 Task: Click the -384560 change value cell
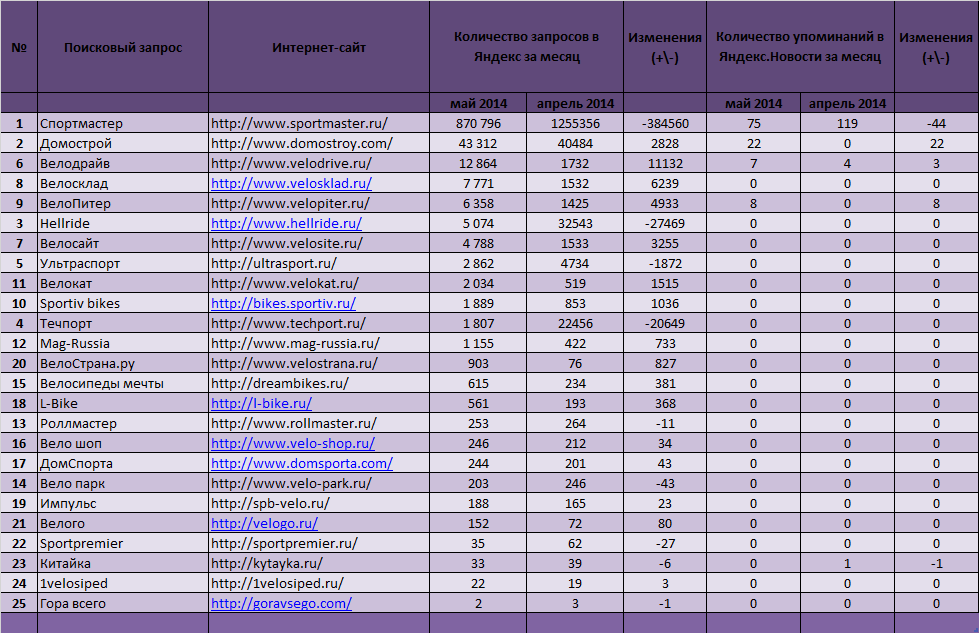click(x=664, y=124)
